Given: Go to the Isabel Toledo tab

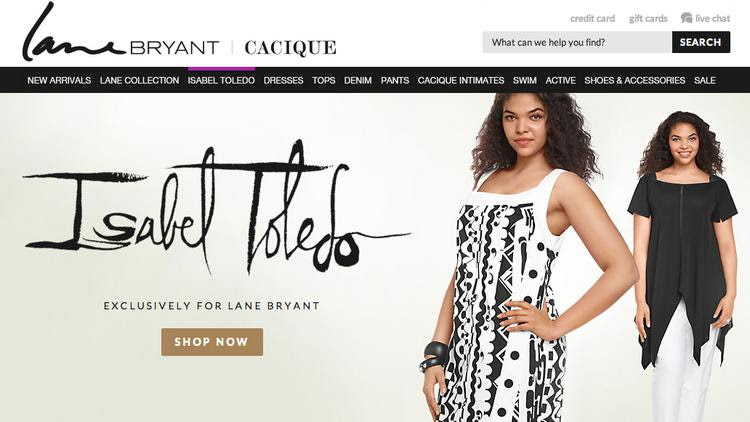Looking at the screenshot, I should pos(221,80).
